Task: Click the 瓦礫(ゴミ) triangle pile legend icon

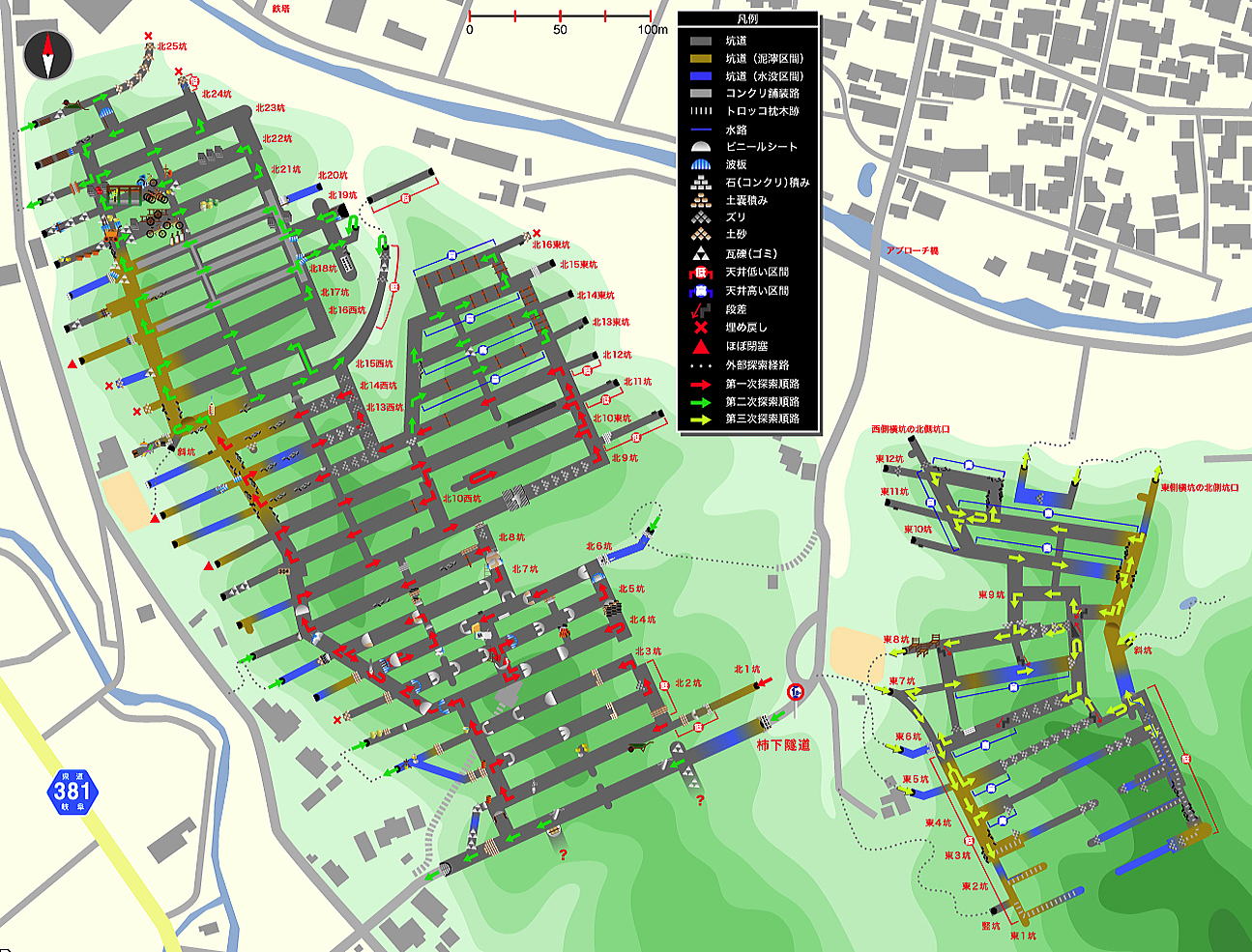Action: 701,254
